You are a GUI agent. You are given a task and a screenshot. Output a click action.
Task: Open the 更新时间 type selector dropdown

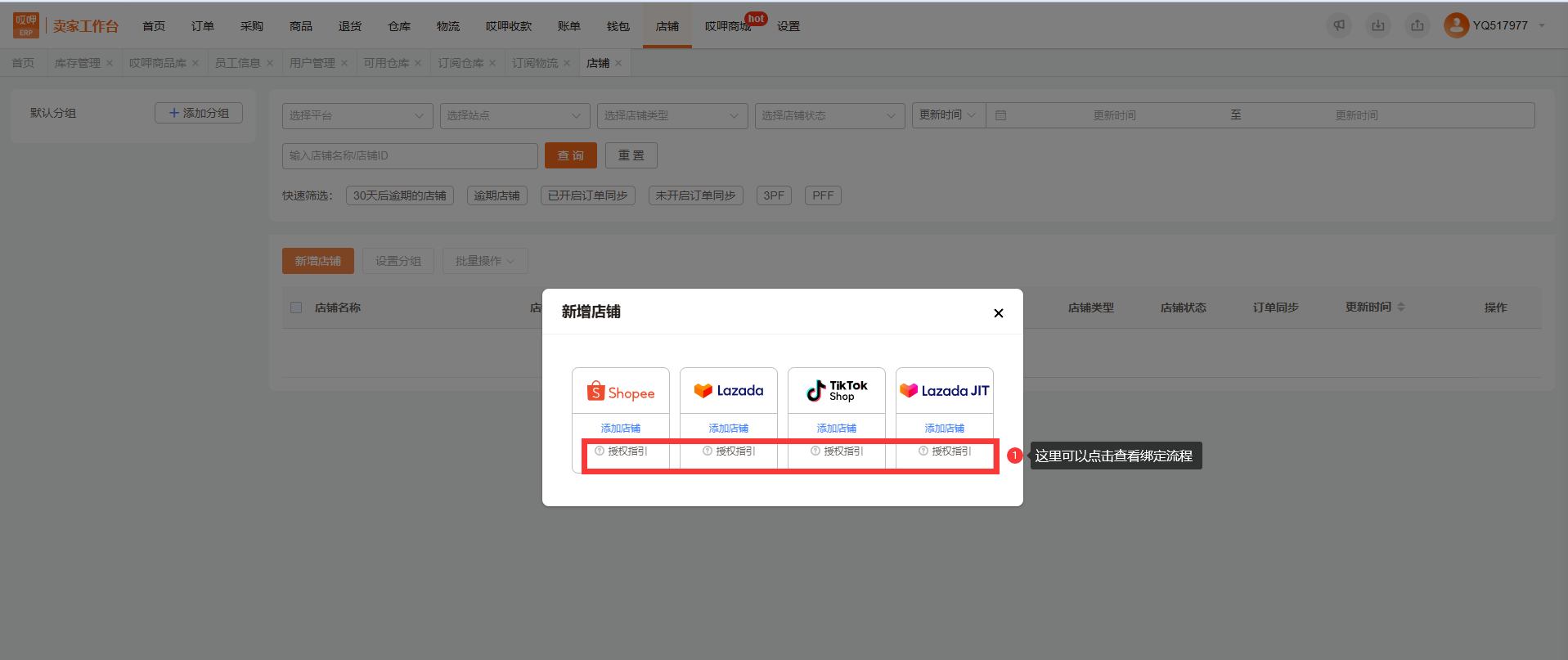[949, 115]
